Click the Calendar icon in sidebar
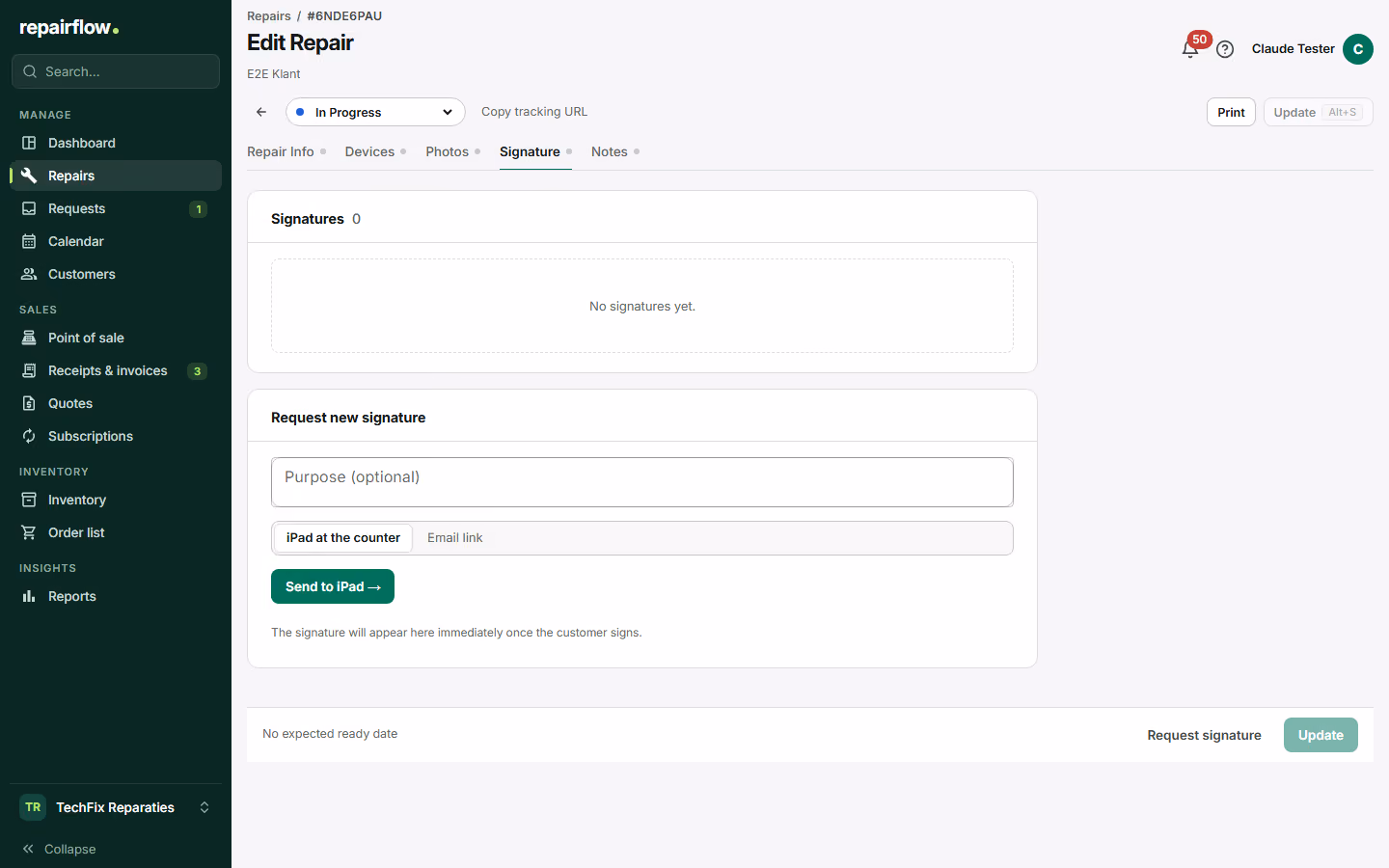1389x868 pixels. point(29,241)
